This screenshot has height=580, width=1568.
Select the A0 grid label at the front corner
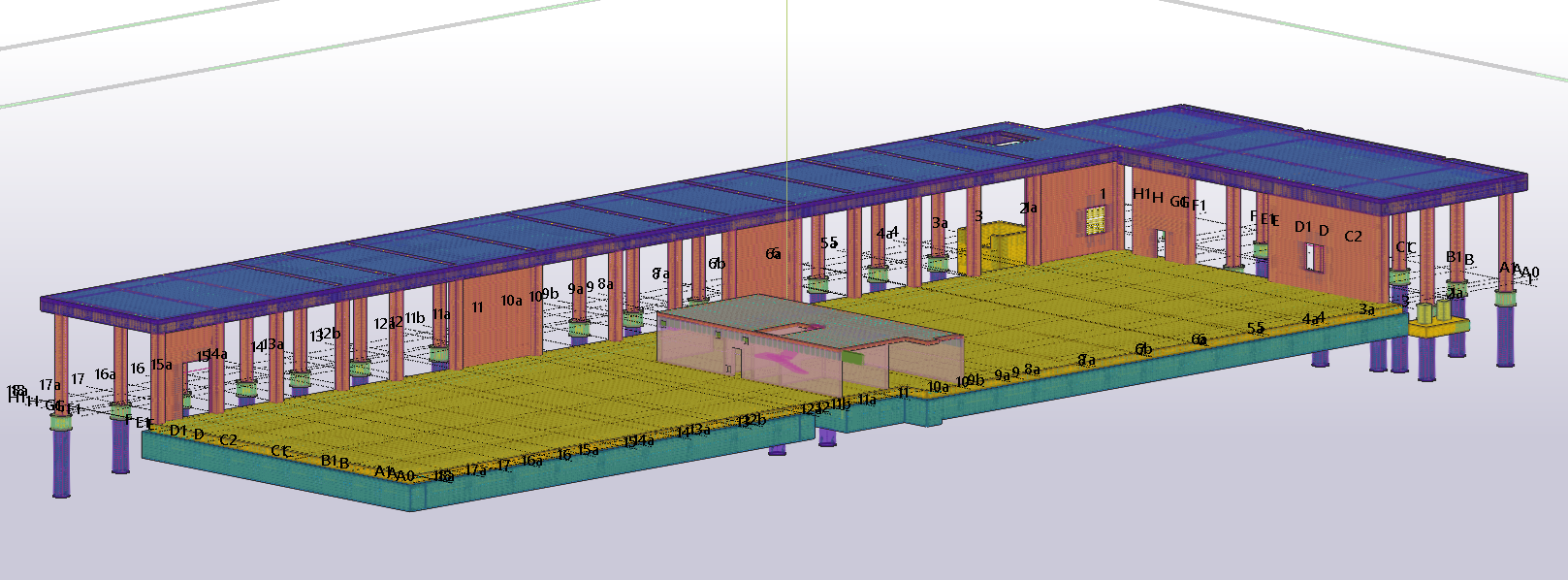tap(405, 475)
